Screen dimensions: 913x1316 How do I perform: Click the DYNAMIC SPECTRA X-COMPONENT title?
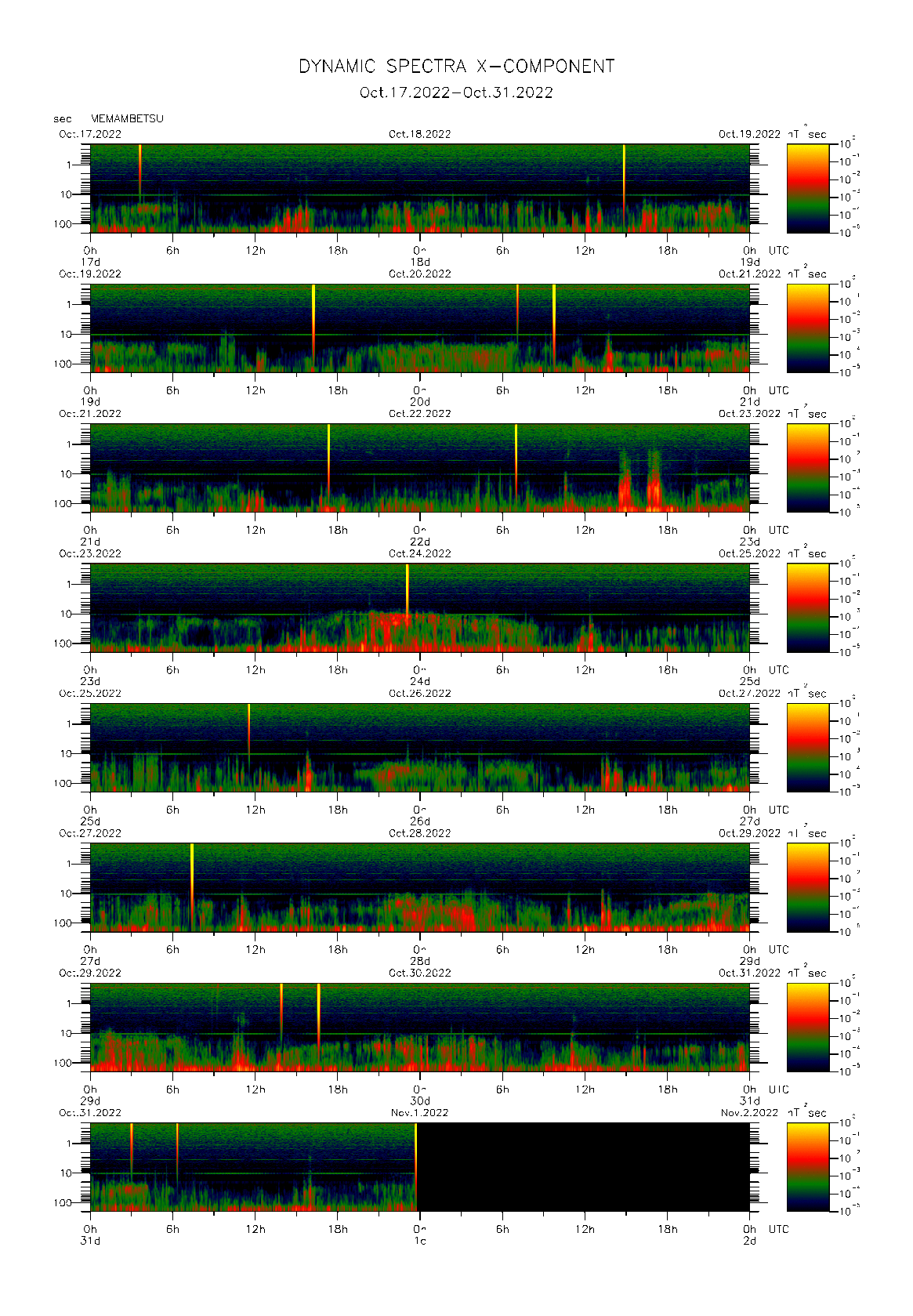click(x=456, y=67)
